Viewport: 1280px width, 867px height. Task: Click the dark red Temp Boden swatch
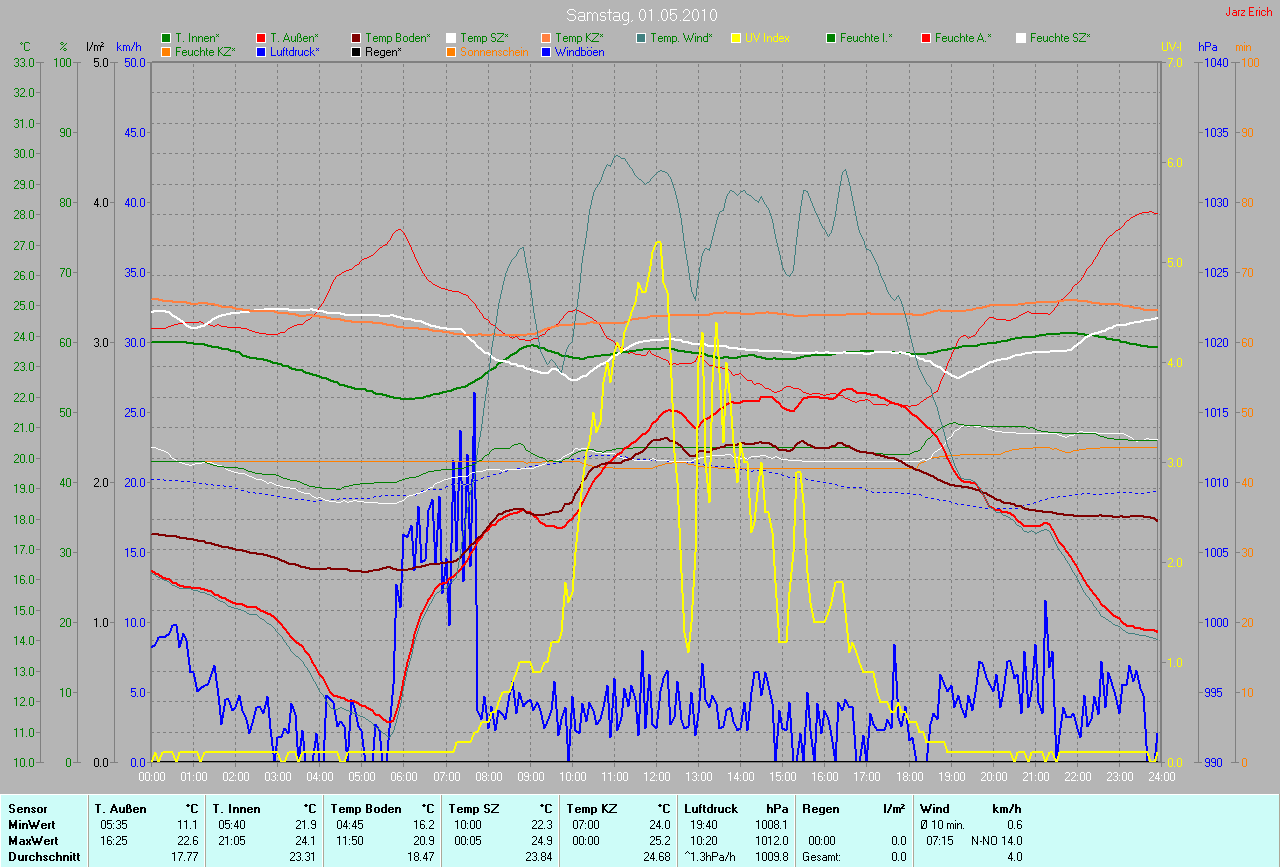356,38
